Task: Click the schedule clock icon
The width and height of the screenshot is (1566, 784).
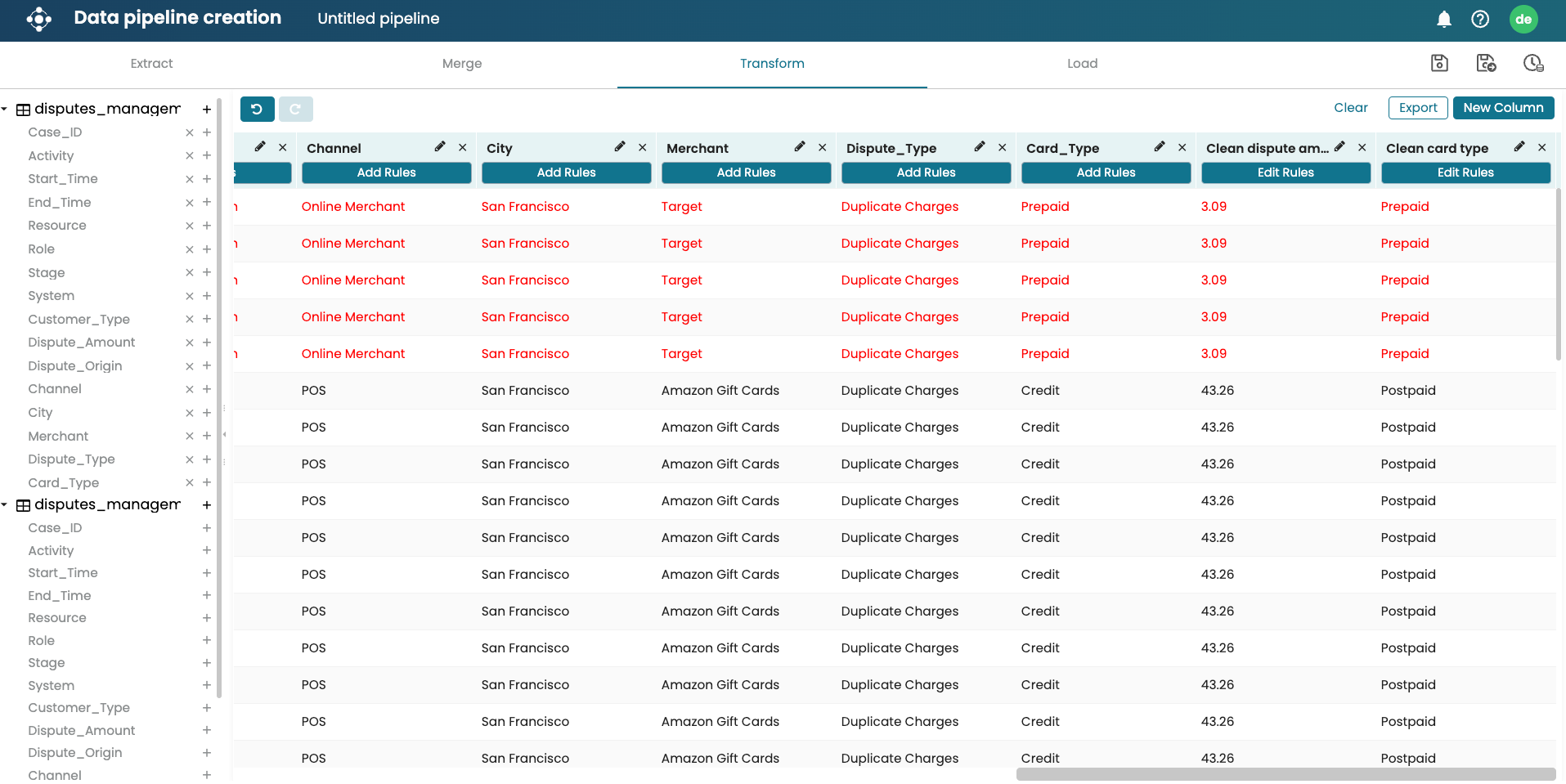Action: pyautogui.click(x=1533, y=63)
